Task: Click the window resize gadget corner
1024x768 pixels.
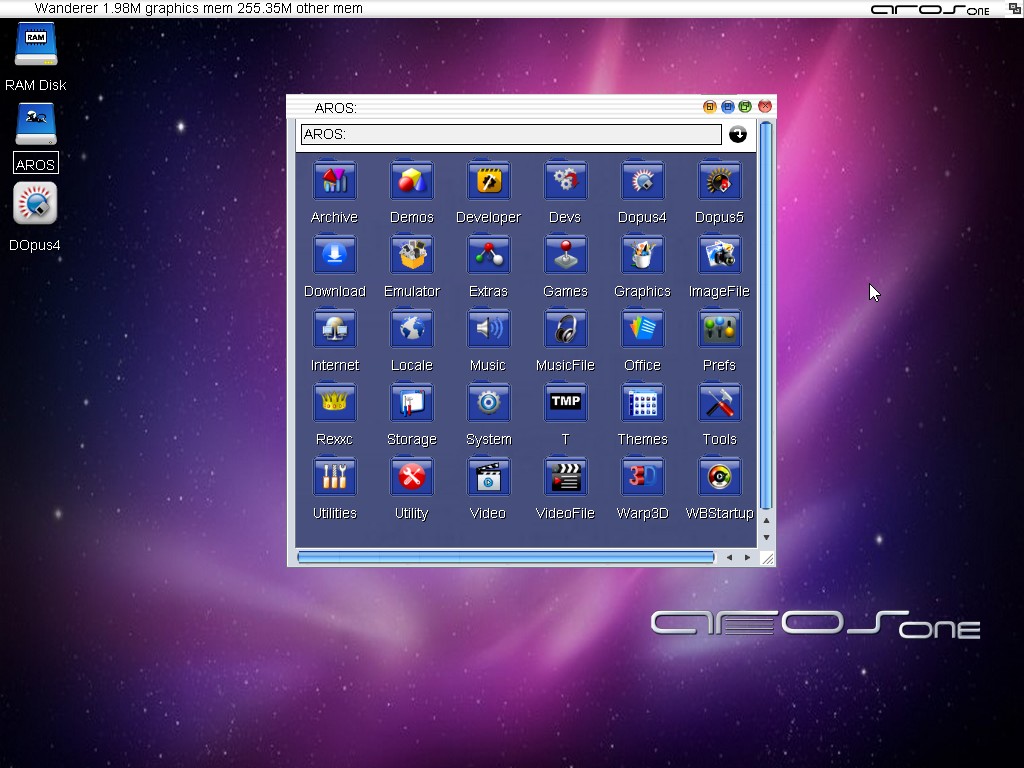Action: tap(767, 558)
